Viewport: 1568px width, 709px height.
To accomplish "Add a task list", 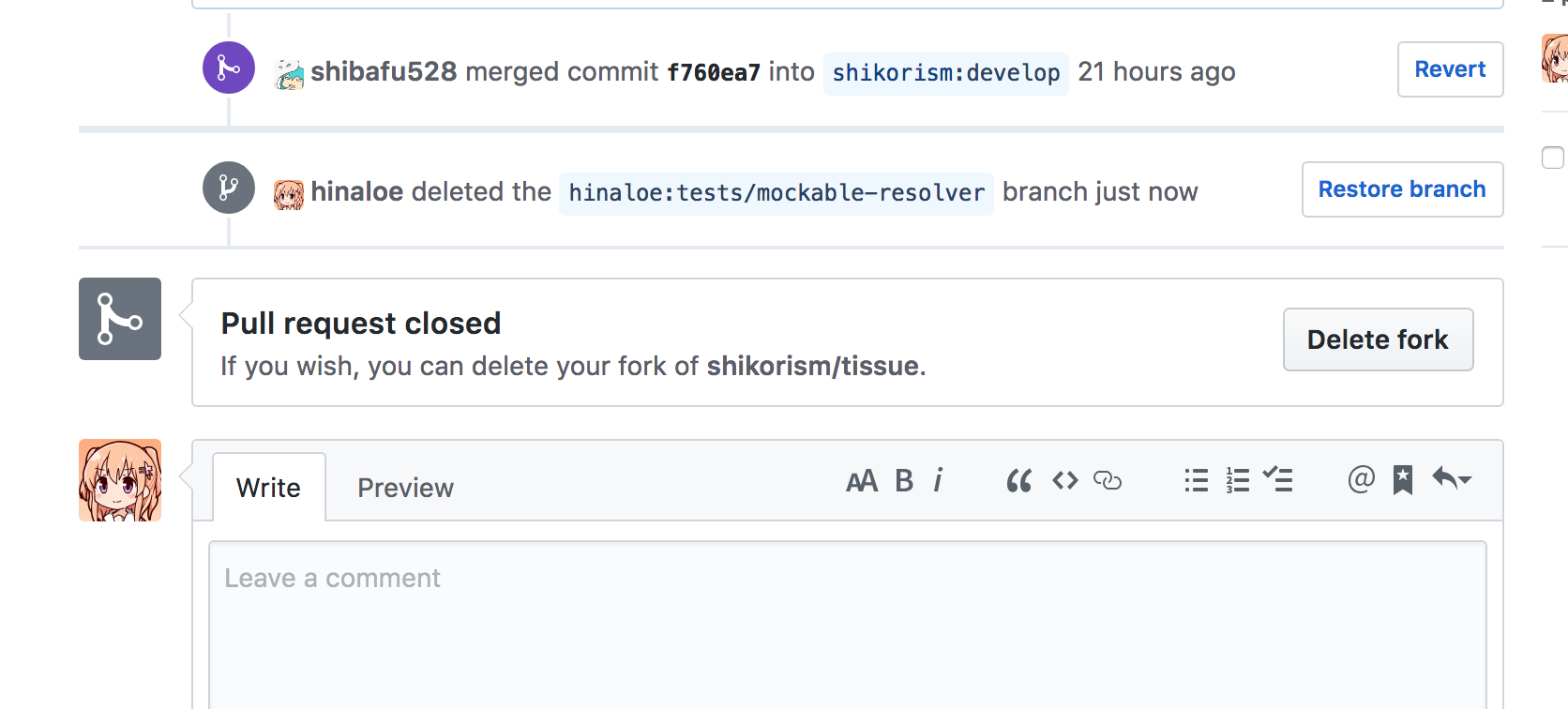I will click(1278, 480).
